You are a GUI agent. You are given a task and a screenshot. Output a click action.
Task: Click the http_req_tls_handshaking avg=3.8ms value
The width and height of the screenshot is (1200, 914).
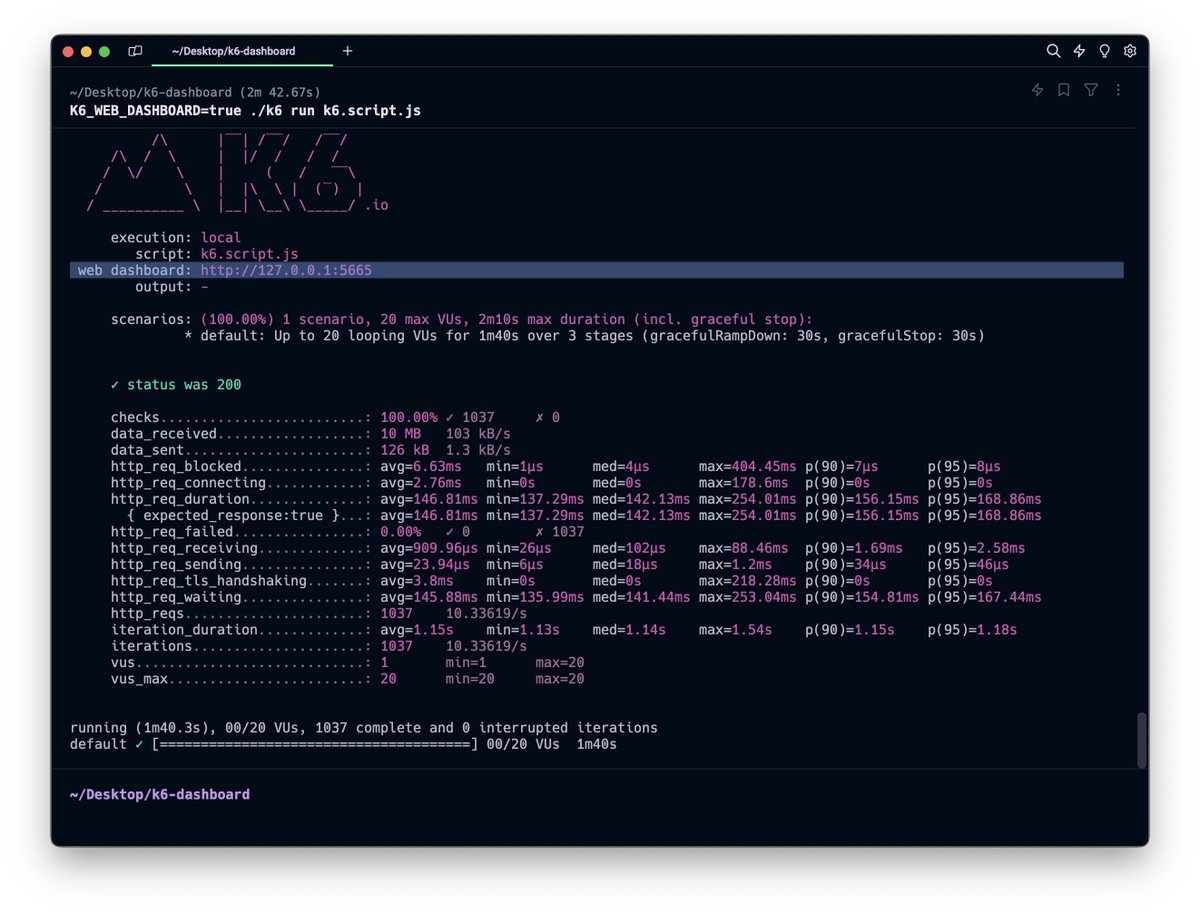[417, 581]
